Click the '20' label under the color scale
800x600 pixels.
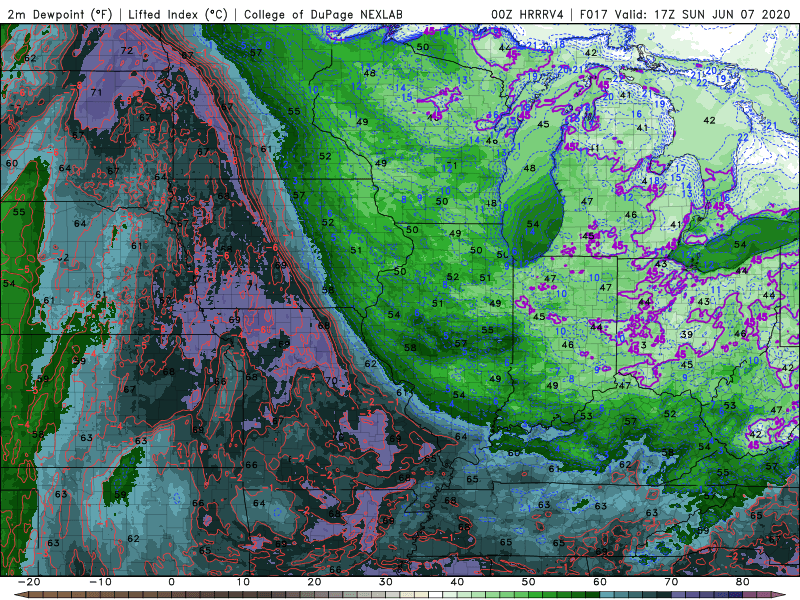click(314, 582)
